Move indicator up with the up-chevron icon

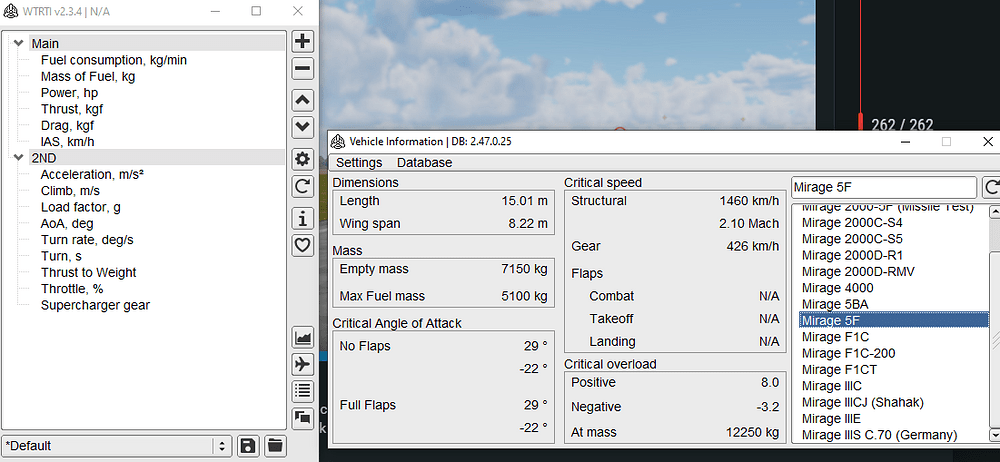point(302,100)
